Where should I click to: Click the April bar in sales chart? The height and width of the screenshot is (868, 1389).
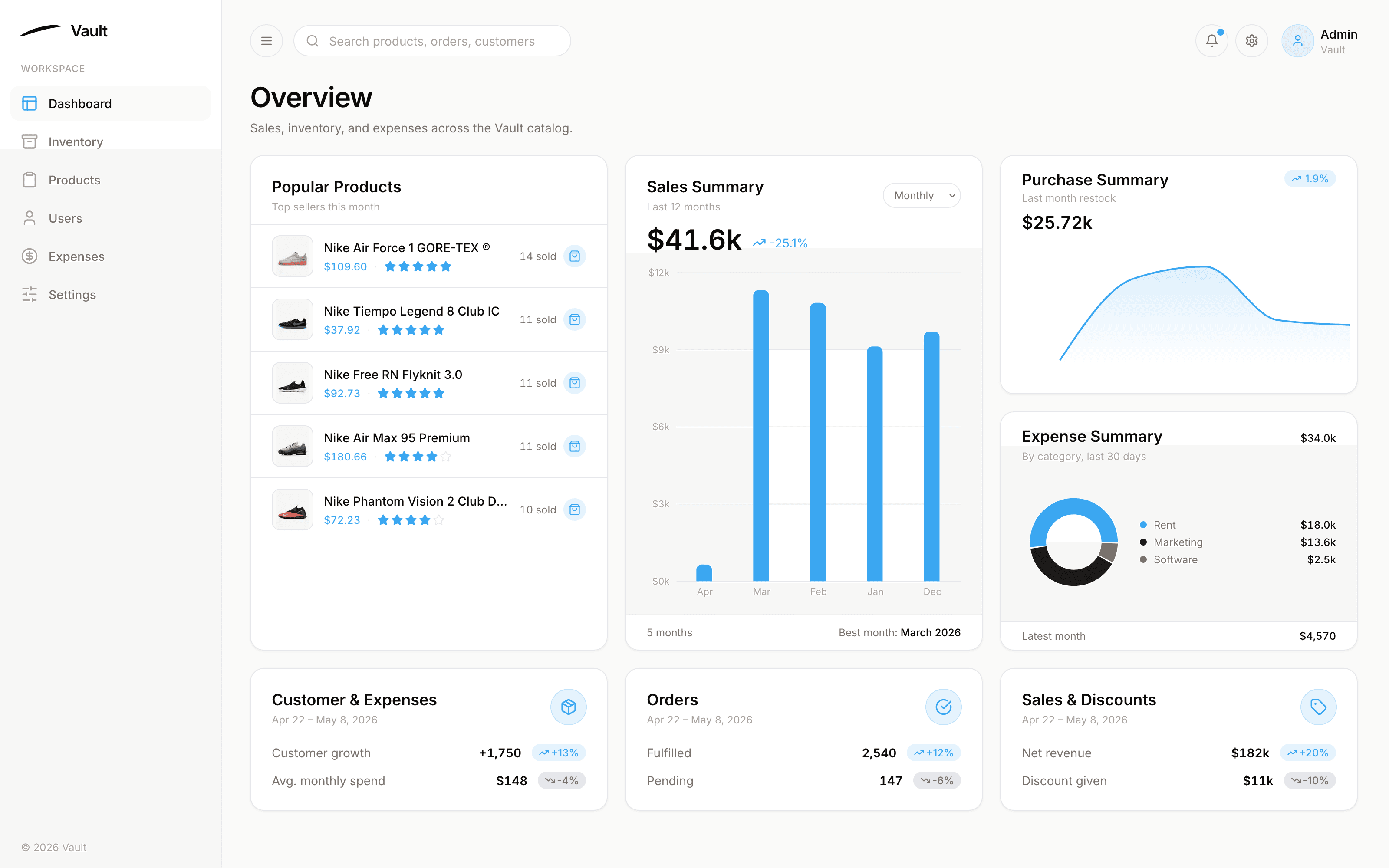click(x=704, y=573)
